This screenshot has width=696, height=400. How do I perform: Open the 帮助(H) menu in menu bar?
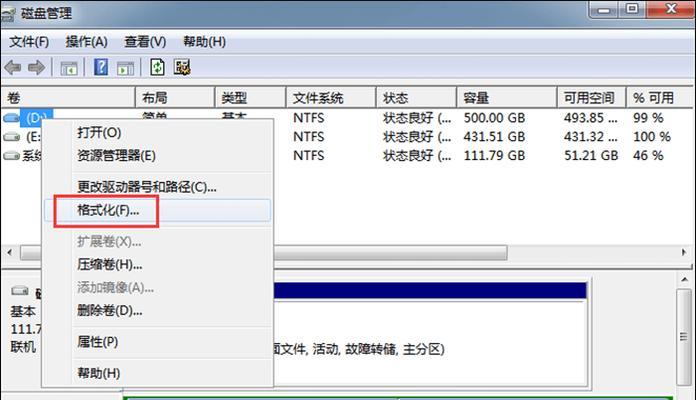pos(205,42)
